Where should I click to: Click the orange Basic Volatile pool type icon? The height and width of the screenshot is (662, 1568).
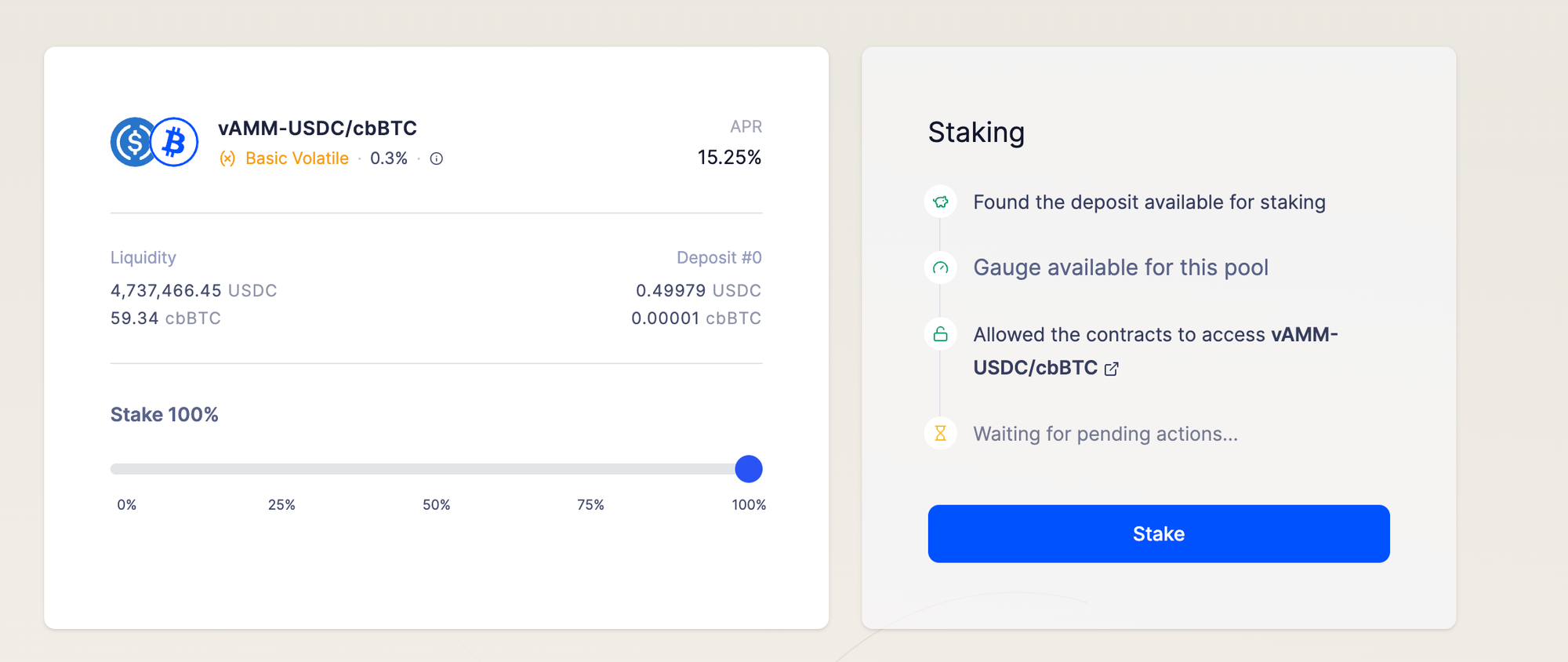(227, 158)
